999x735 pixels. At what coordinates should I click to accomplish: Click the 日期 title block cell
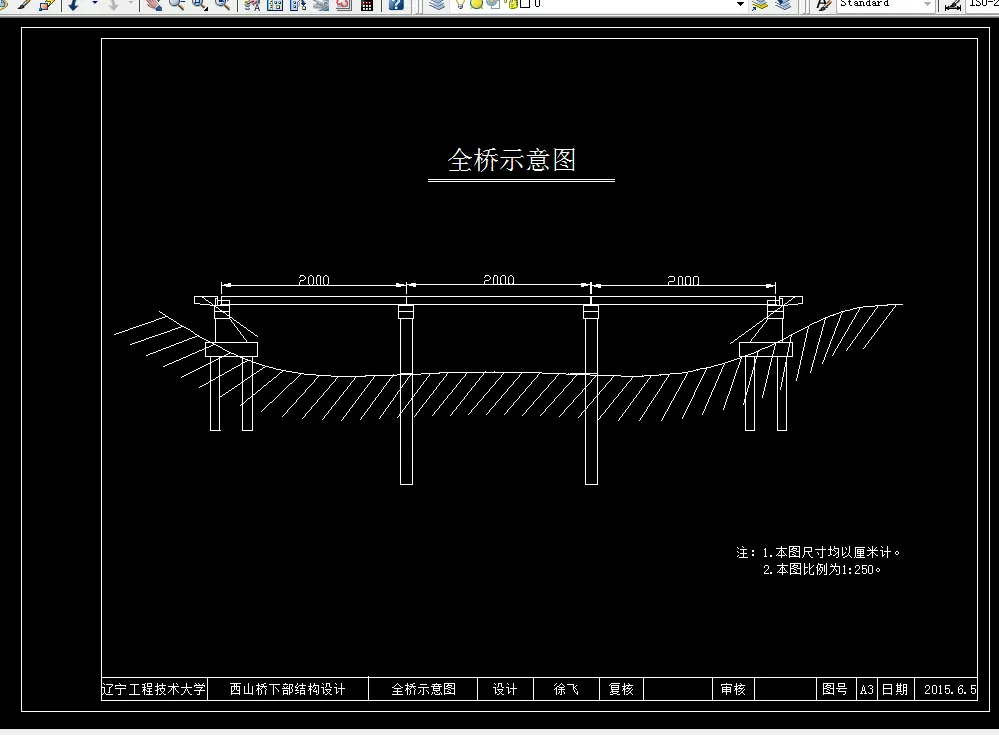pyautogui.click(x=895, y=689)
